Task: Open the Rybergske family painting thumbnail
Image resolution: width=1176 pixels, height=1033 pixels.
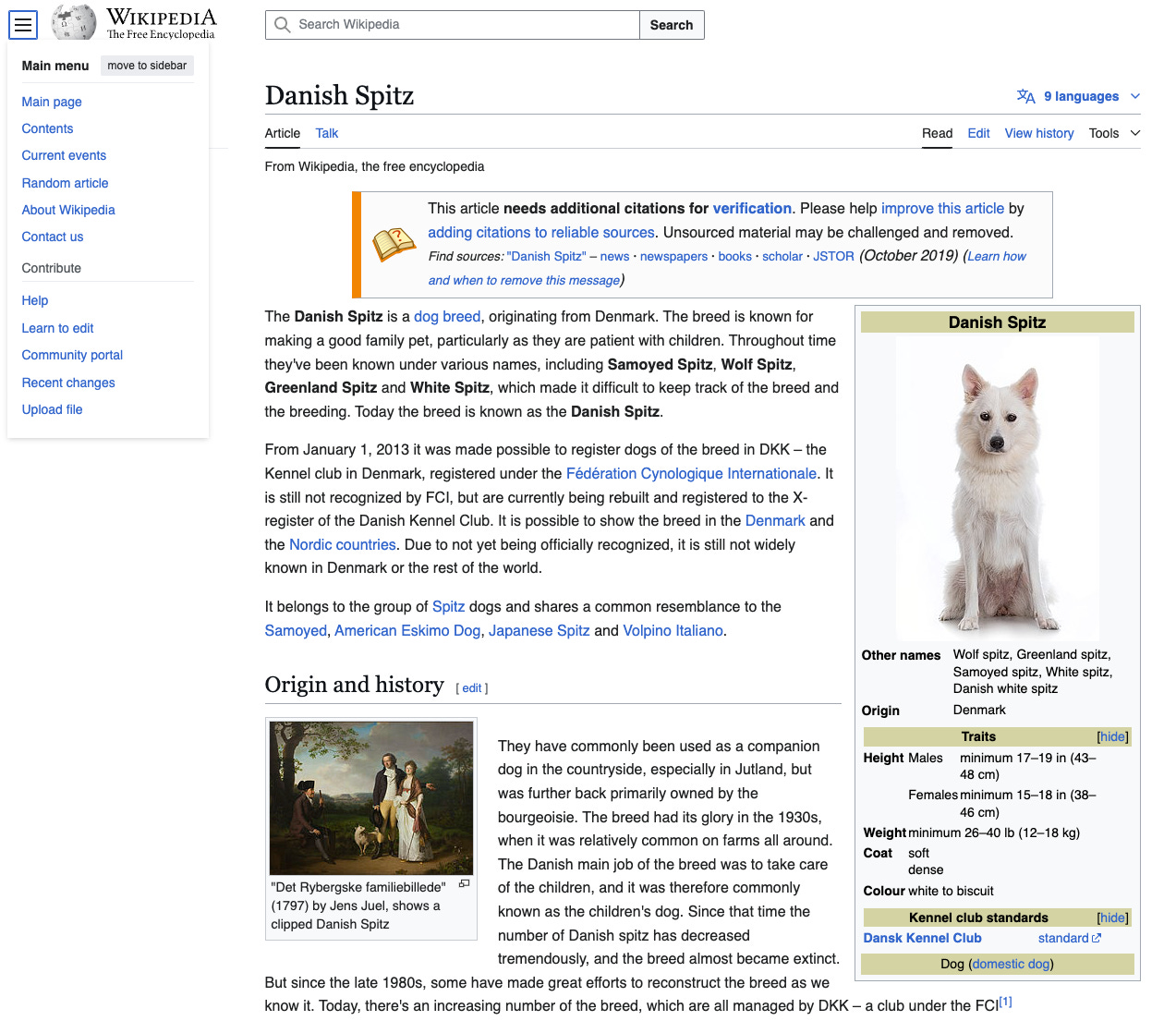Action: click(371, 797)
